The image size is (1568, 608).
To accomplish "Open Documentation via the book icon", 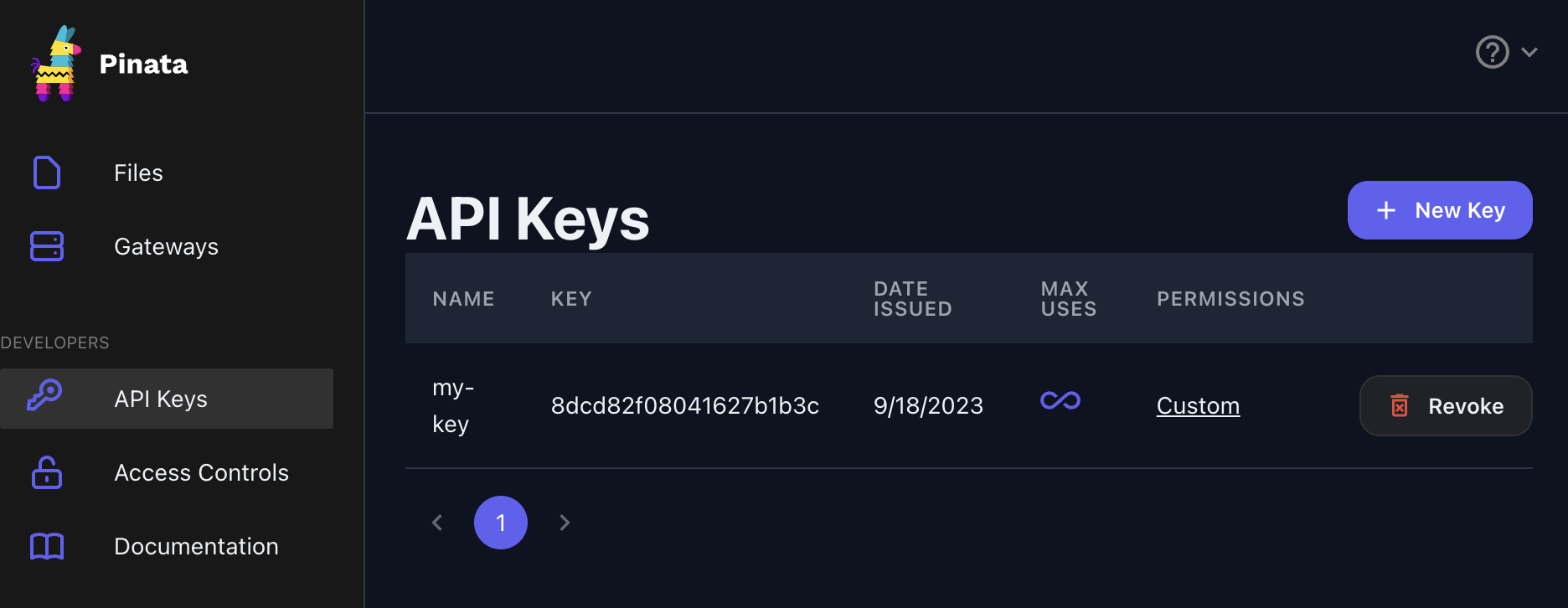I will click(x=46, y=546).
